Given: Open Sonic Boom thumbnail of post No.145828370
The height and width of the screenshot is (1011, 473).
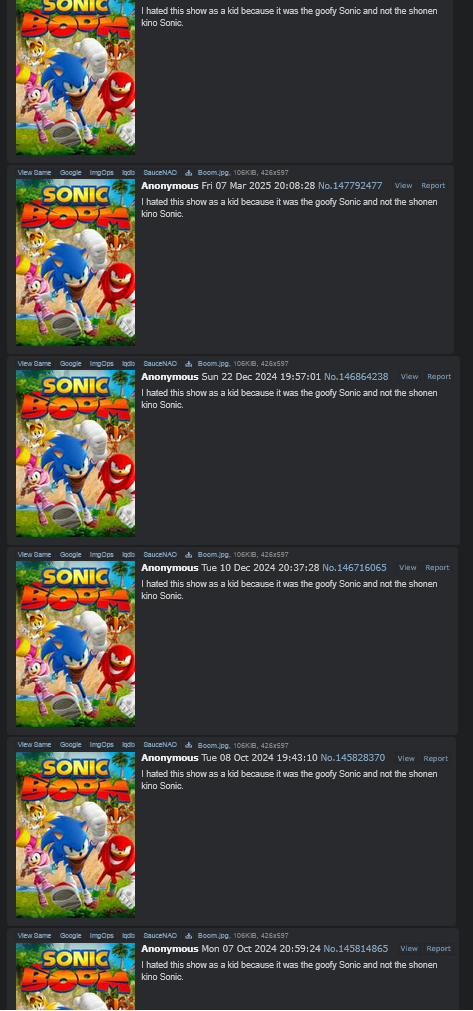Looking at the screenshot, I should point(75,834).
